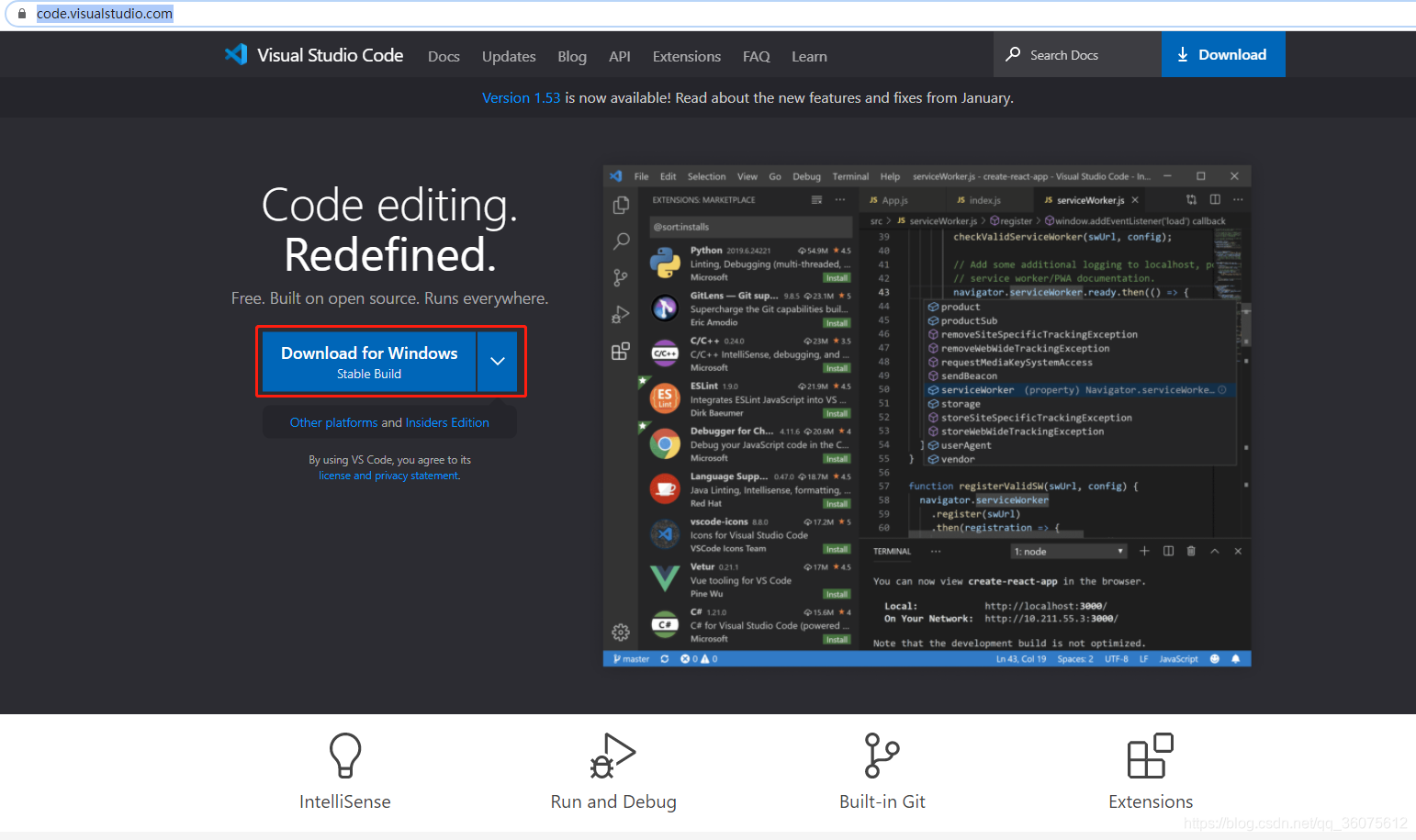Click the blue Download button in header
This screenshot has width=1416, height=840.
(1223, 54)
